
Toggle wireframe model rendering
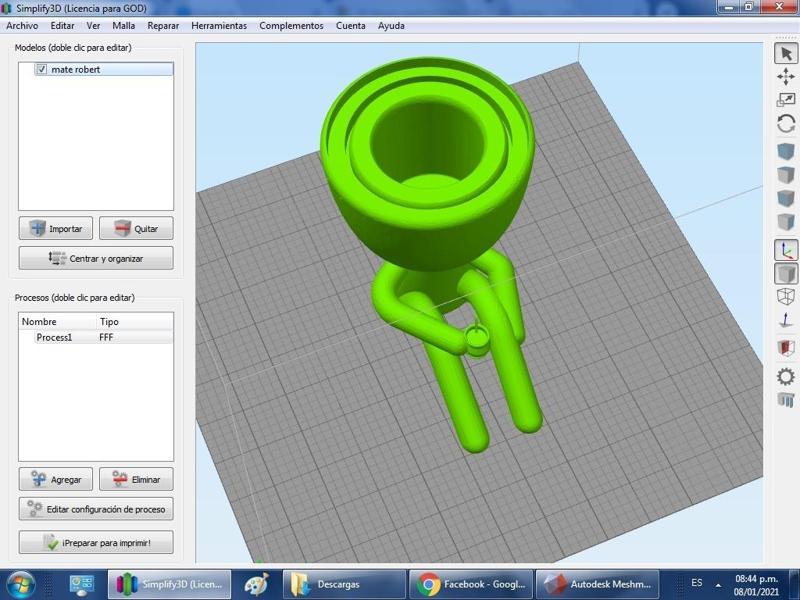point(786,296)
